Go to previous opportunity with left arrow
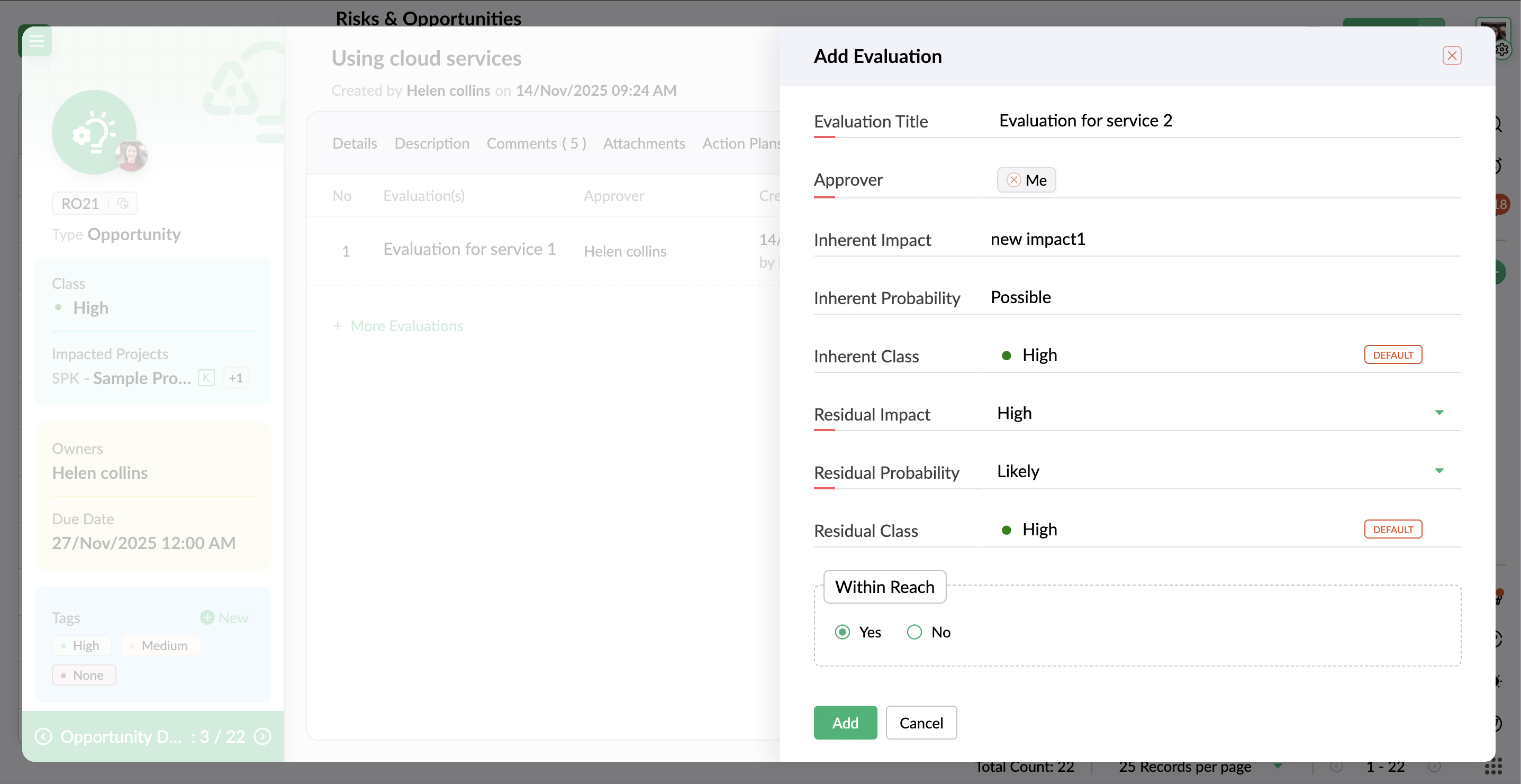Screen dimensions: 1521x784 pos(44,736)
